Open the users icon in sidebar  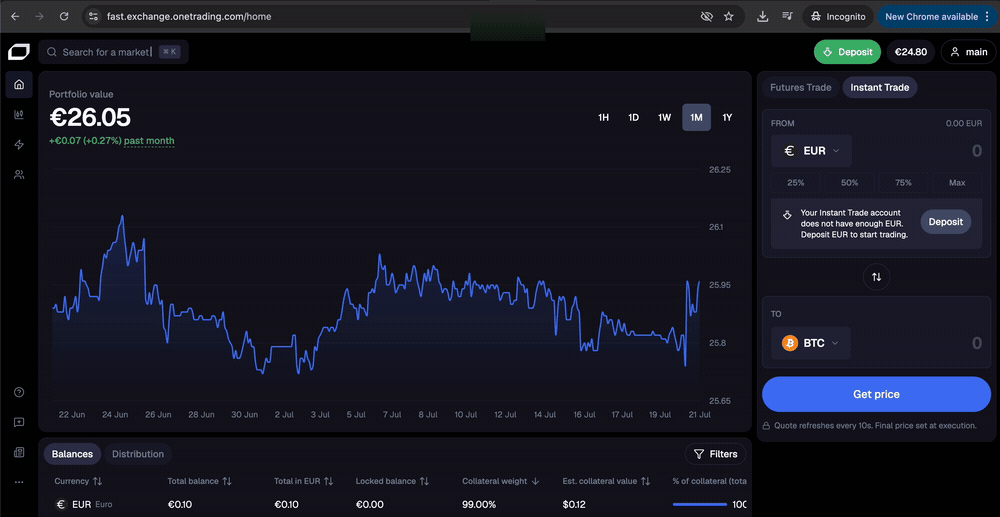[19, 175]
